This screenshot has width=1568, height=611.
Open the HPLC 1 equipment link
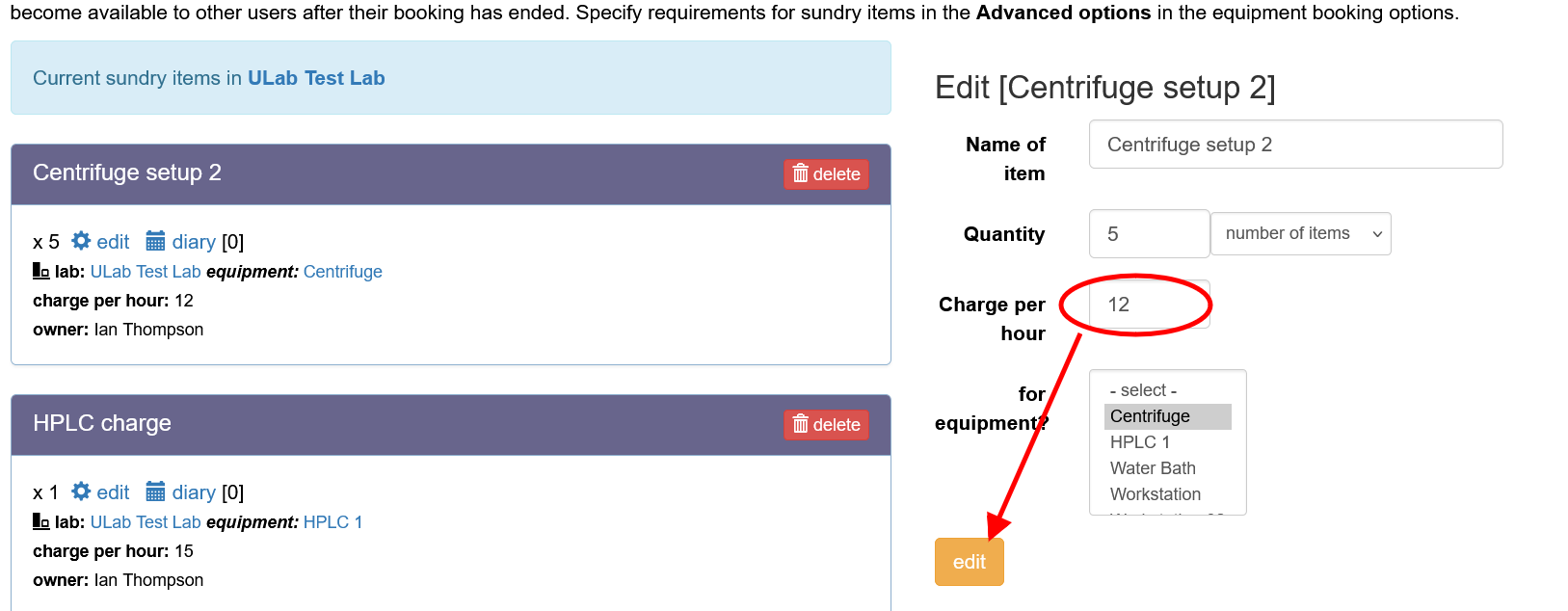point(332,522)
